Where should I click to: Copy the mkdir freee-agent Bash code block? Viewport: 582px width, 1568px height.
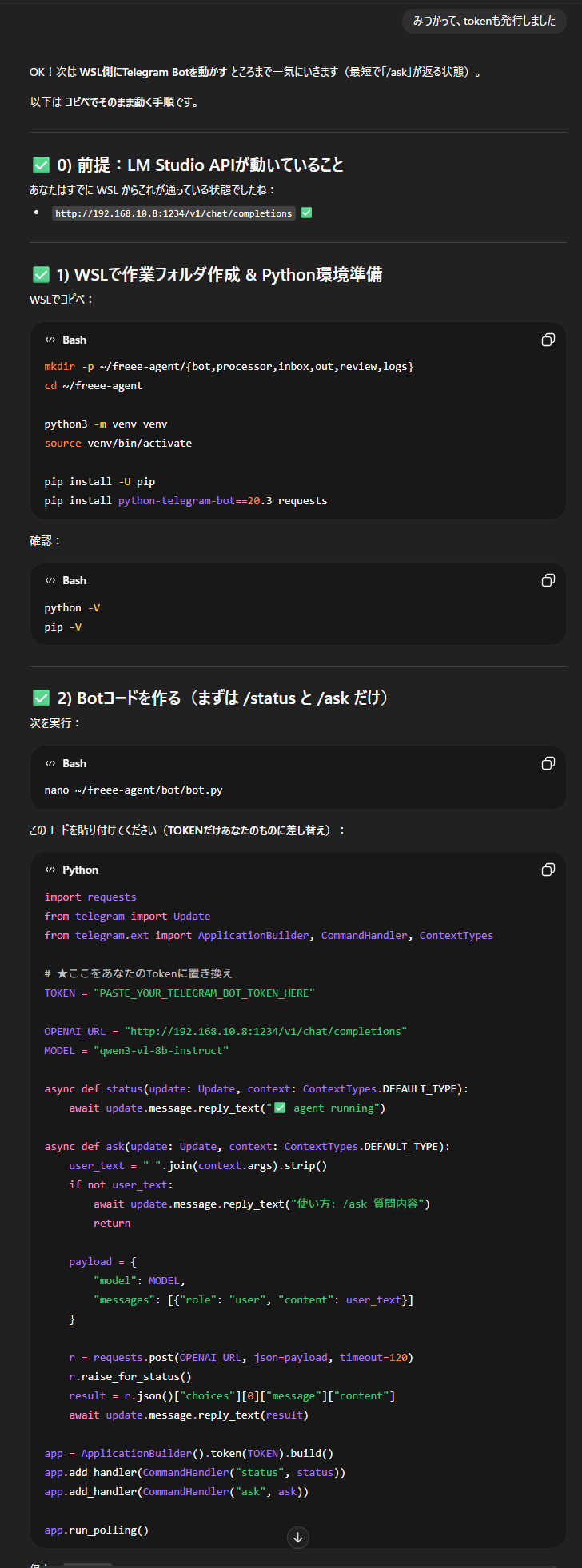(548, 340)
